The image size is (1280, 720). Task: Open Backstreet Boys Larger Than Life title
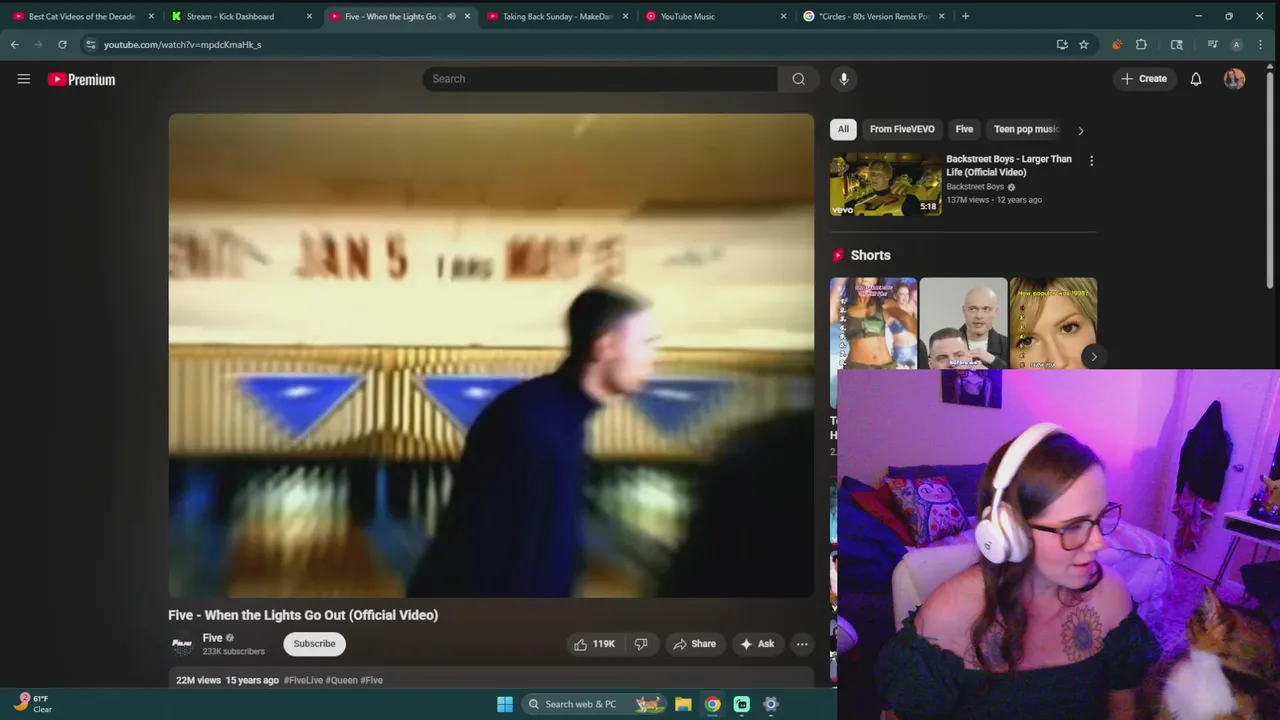pos(1008,165)
